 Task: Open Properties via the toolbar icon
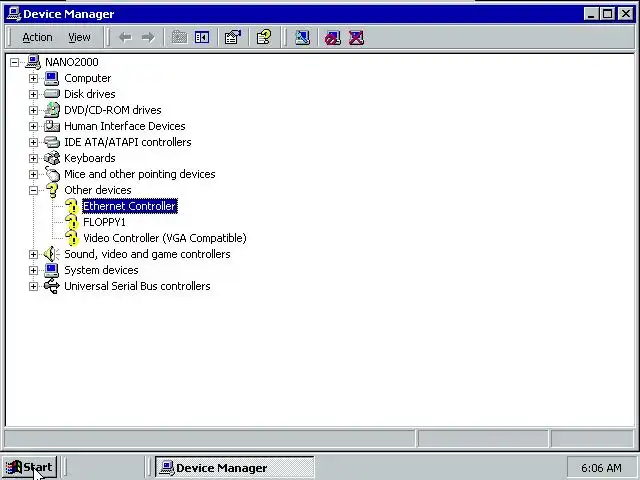point(233,38)
